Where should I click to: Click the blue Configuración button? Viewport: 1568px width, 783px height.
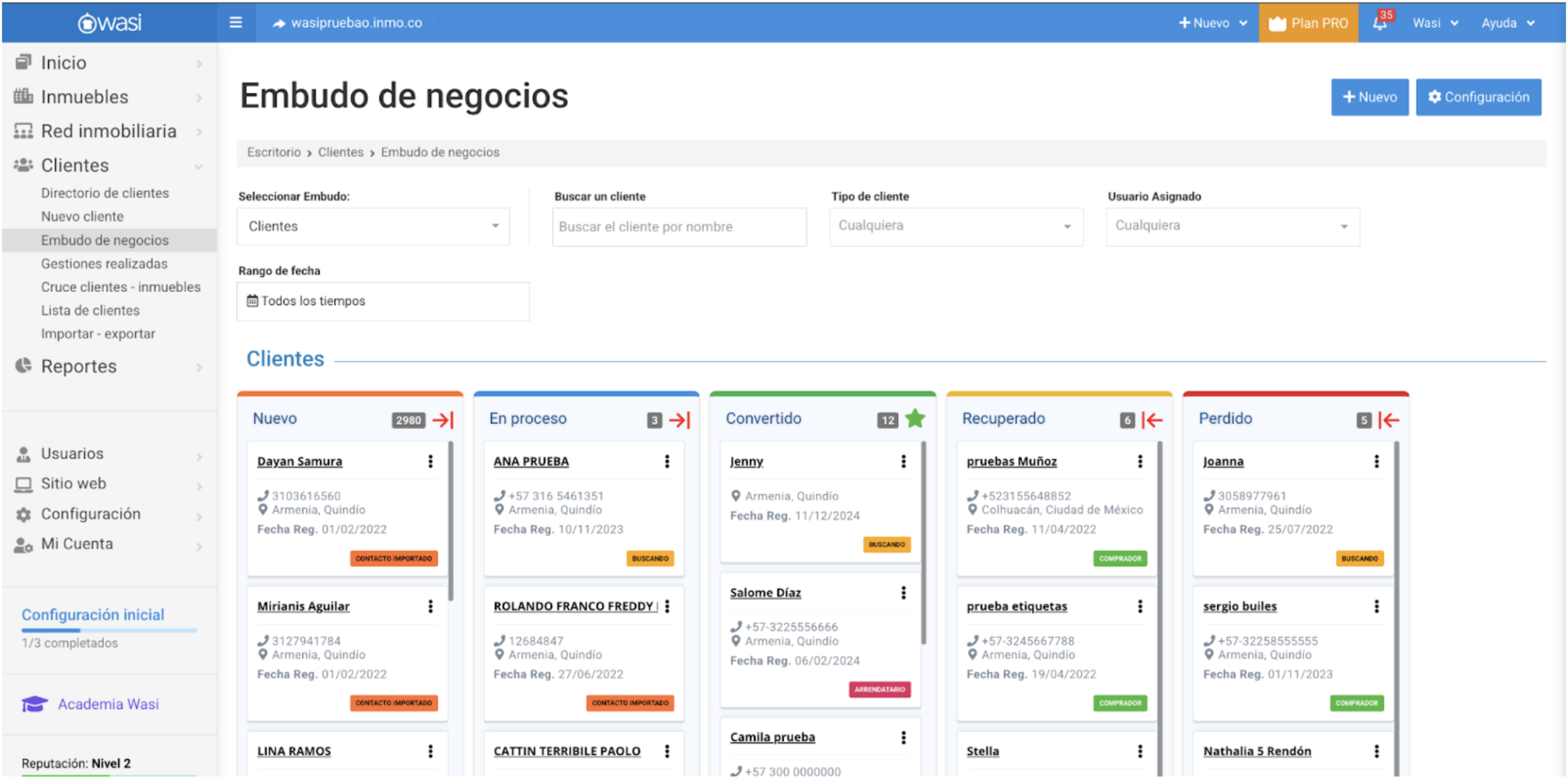coord(1478,97)
